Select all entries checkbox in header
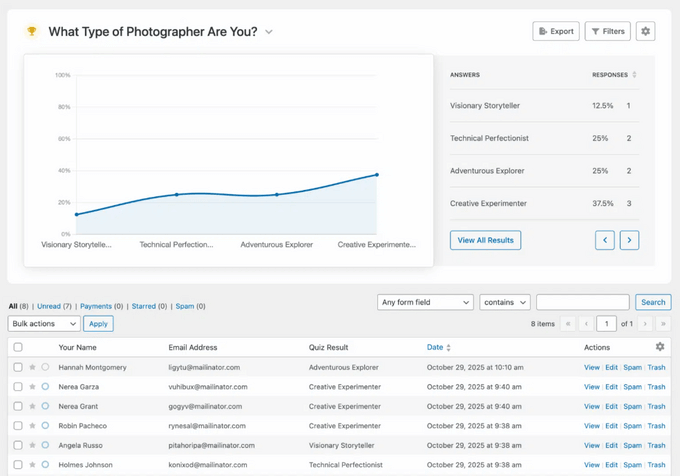The image size is (680, 476). pyautogui.click(x=18, y=348)
